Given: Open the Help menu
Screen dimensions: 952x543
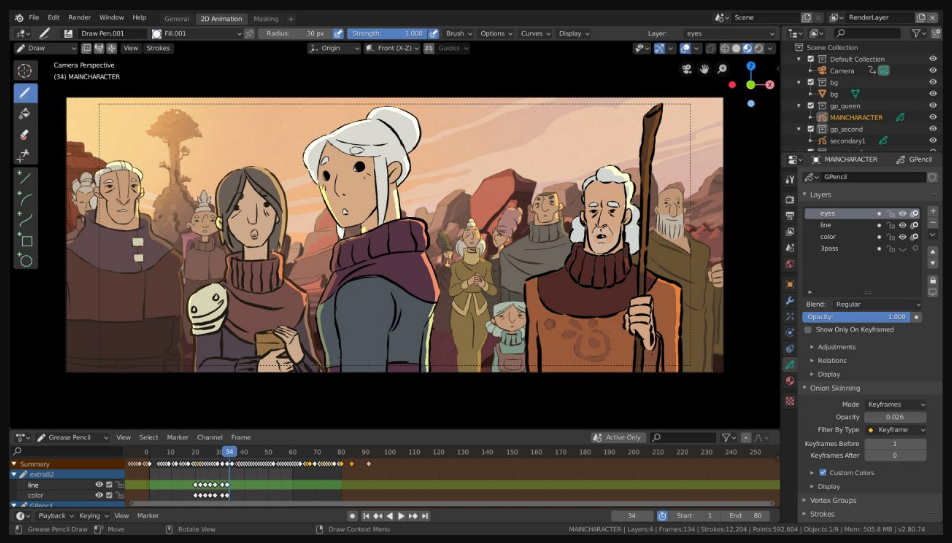Looking at the screenshot, I should point(139,18).
